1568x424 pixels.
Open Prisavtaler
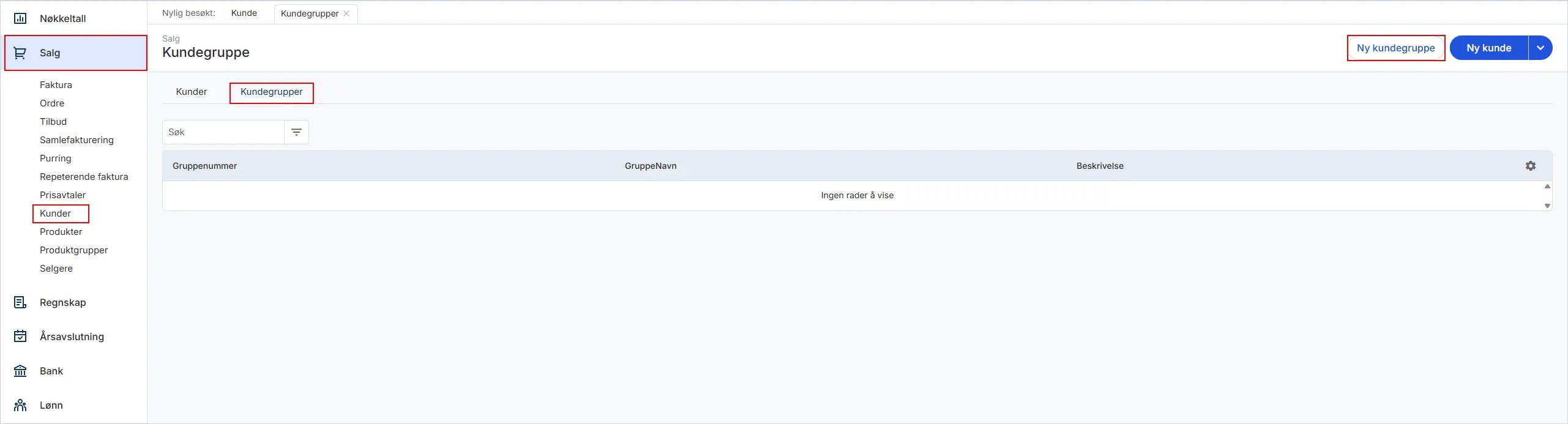62,195
